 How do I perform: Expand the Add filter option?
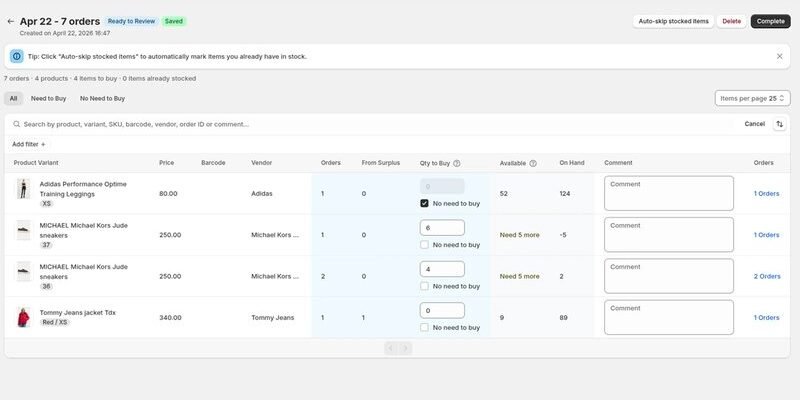pos(29,144)
